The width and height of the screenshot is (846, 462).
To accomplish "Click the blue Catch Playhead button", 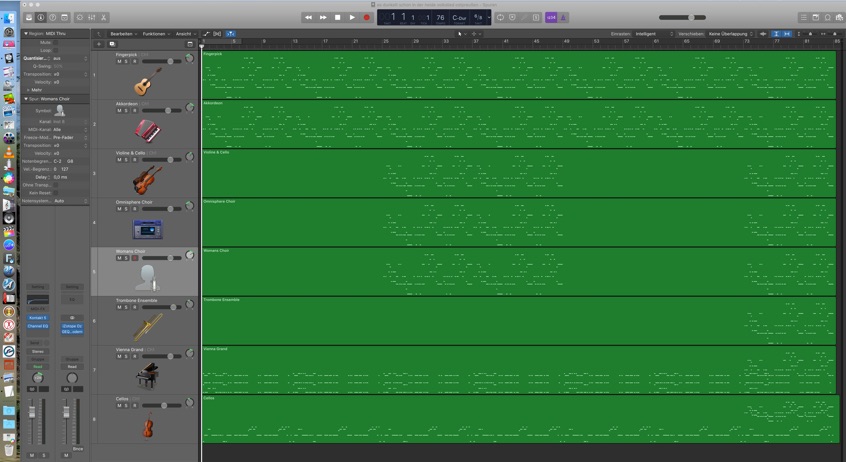I will 230,33.
